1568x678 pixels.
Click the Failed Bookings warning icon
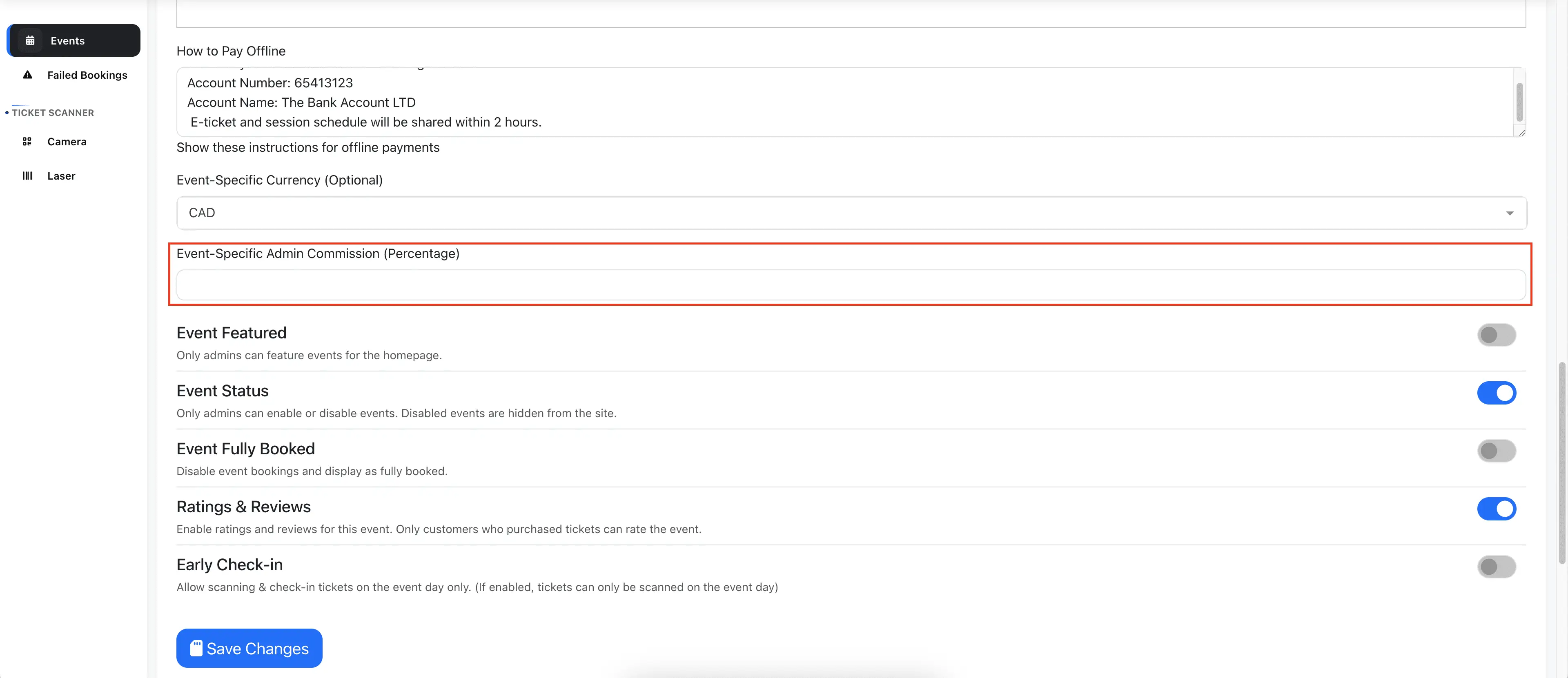point(27,75)
